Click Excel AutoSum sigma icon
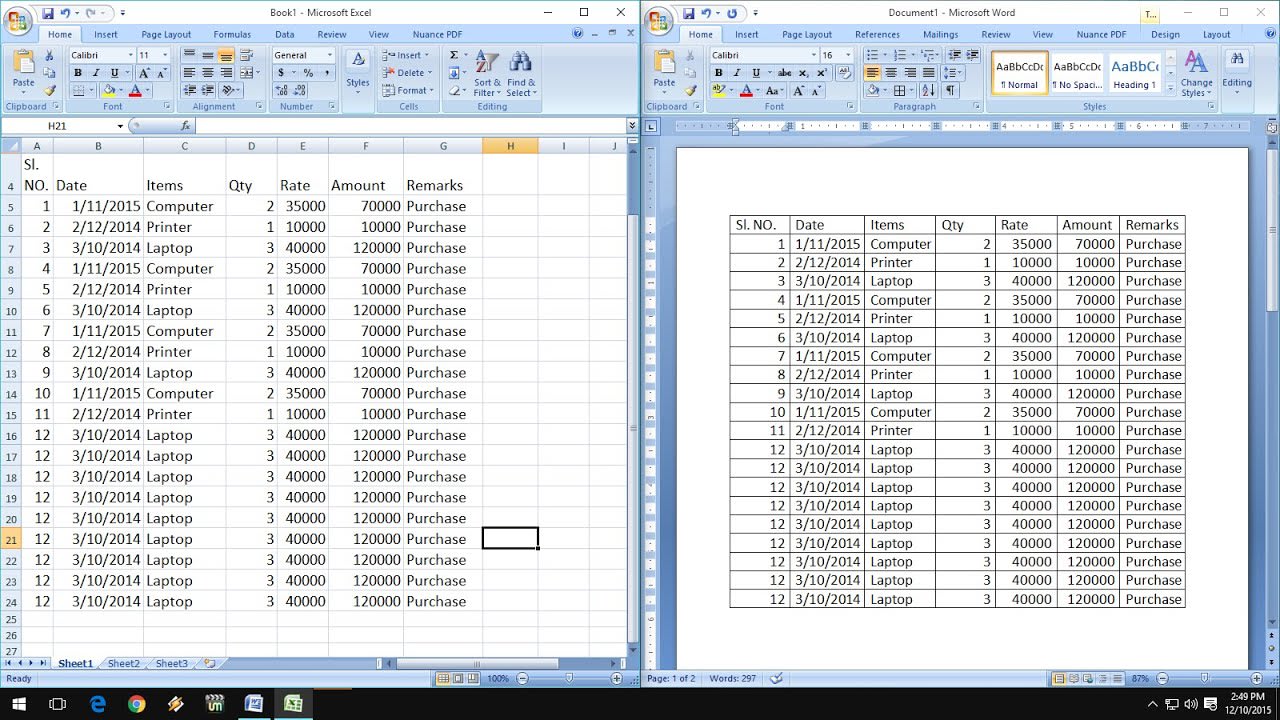 tap(454, 55)
